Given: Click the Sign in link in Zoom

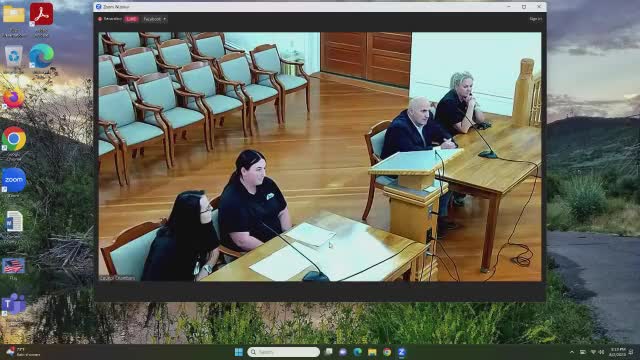Looking at the screenshot, I should click(536, 19).
